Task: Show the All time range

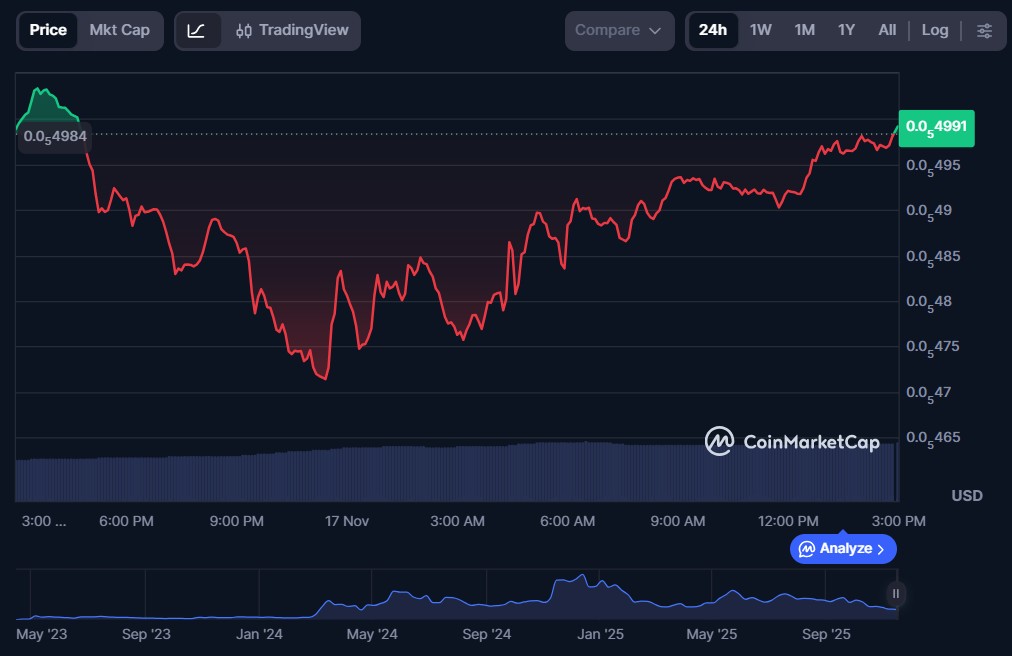Action: [887, 30]
